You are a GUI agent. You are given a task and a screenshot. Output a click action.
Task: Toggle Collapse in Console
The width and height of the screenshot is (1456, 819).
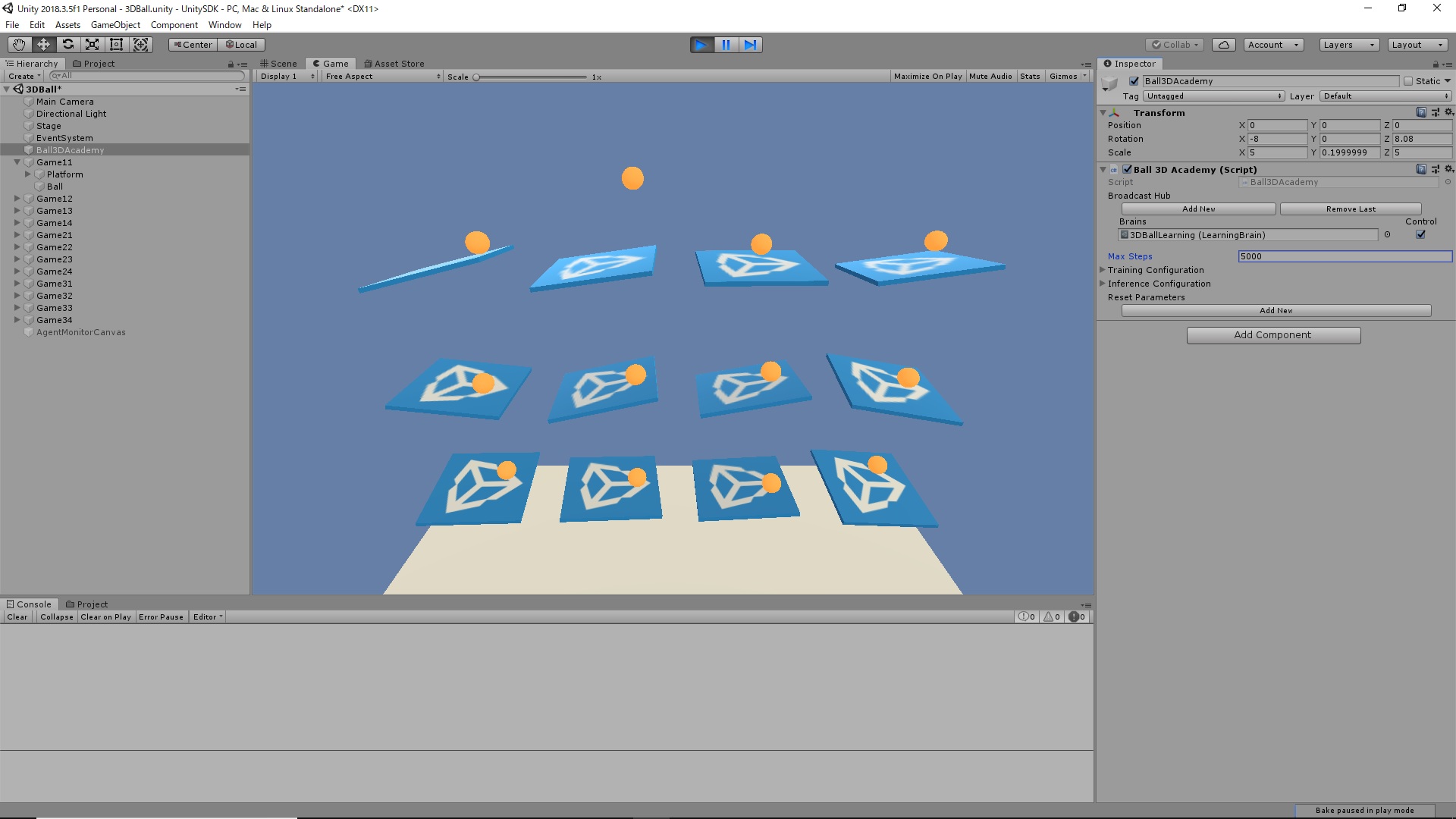click(x=57, y=617)
